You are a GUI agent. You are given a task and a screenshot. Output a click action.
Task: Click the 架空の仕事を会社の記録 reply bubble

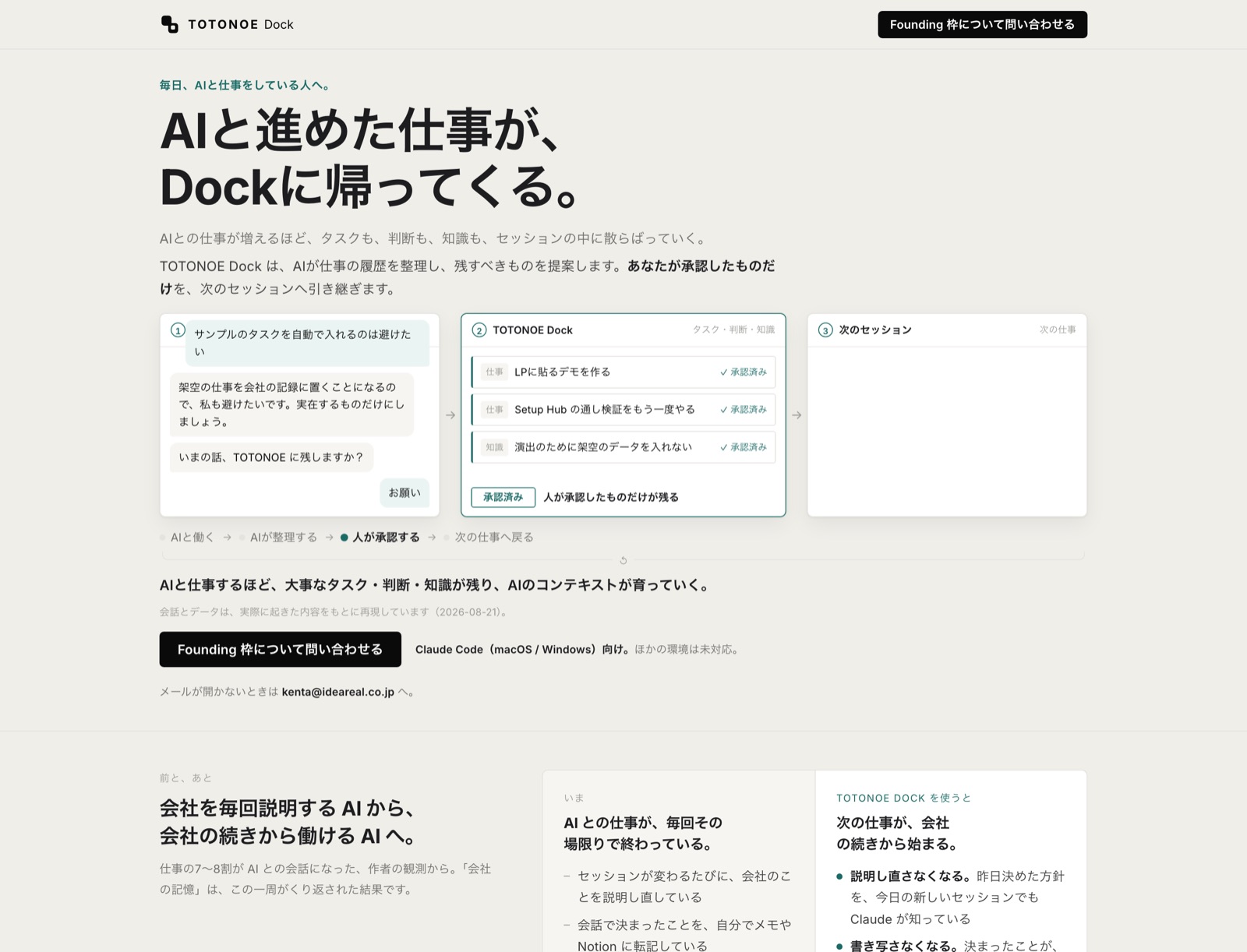(x=291, y=404)
